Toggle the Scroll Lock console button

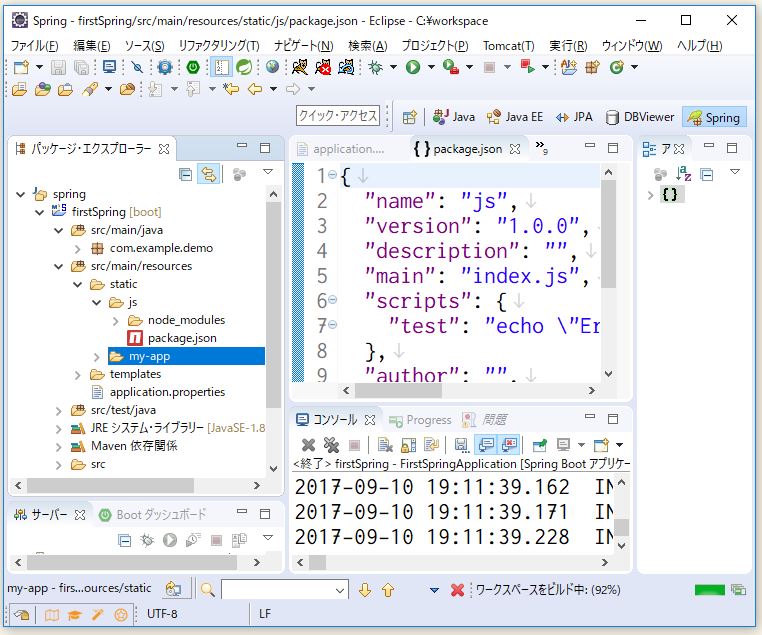[x=408, y=445]
